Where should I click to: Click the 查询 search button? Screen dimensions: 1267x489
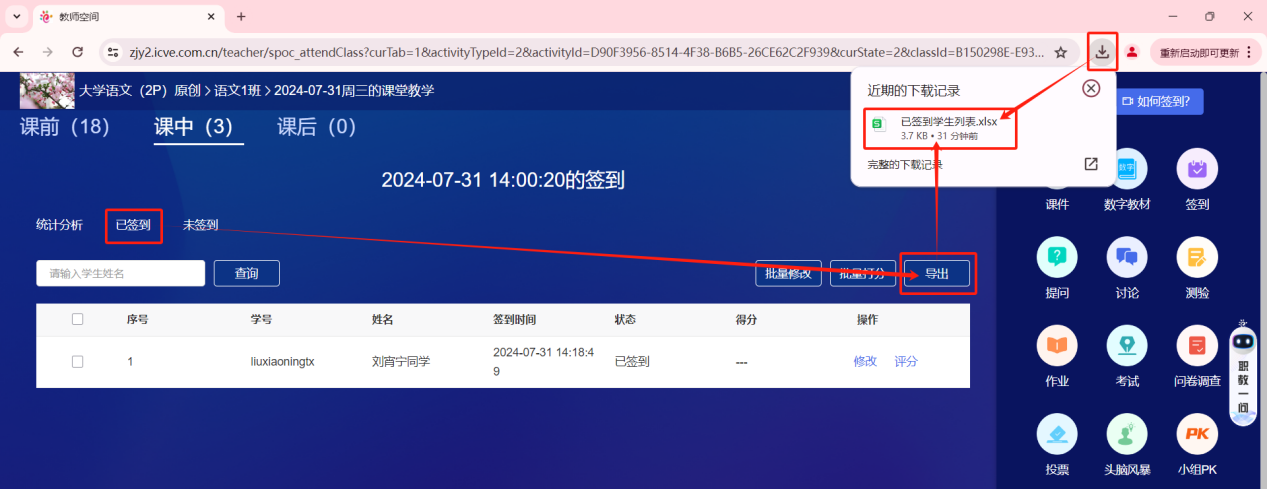(246, 273)
